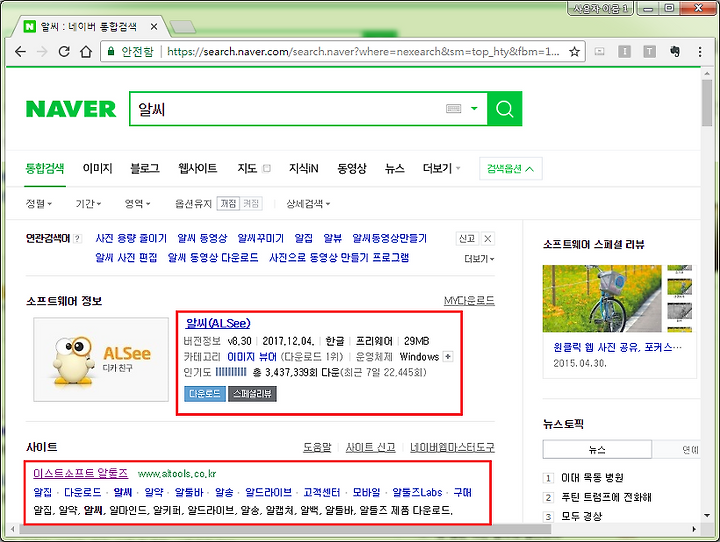Click related search 사진 용량 줄이기
Screen dimensions: 720x542
[x=131, y=238]
